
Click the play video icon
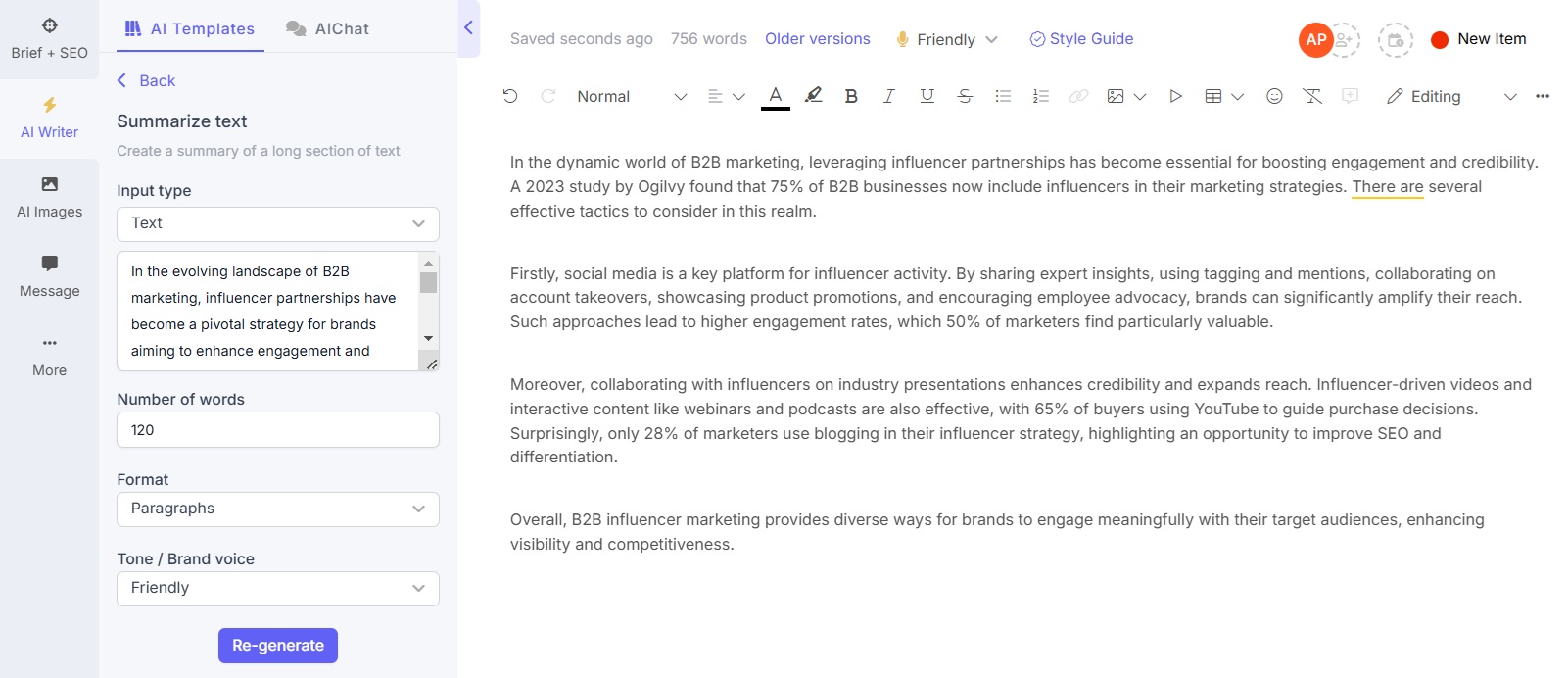click(x=1175, y=96)
